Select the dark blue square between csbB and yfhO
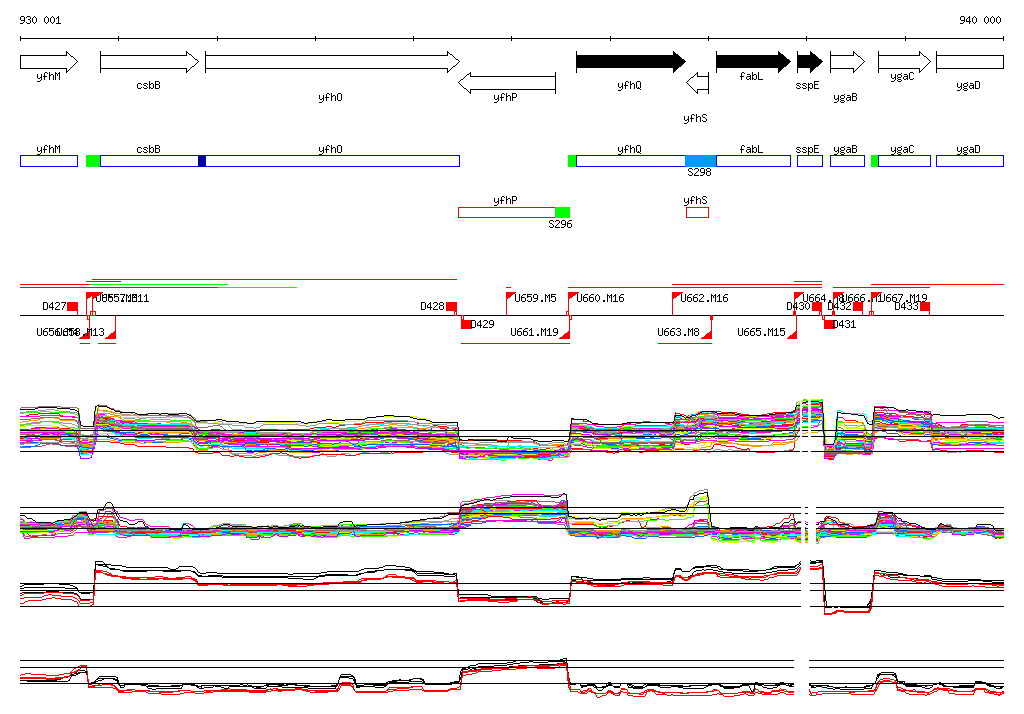 (202, 161)
